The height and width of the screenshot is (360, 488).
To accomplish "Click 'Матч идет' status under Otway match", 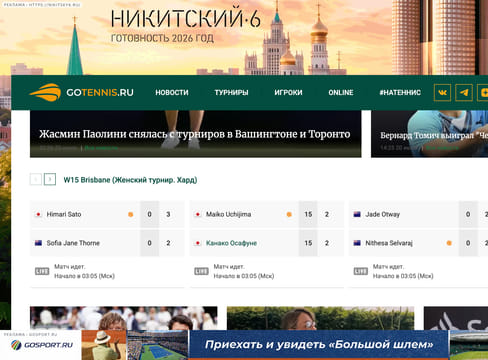I will coord(388,267).
